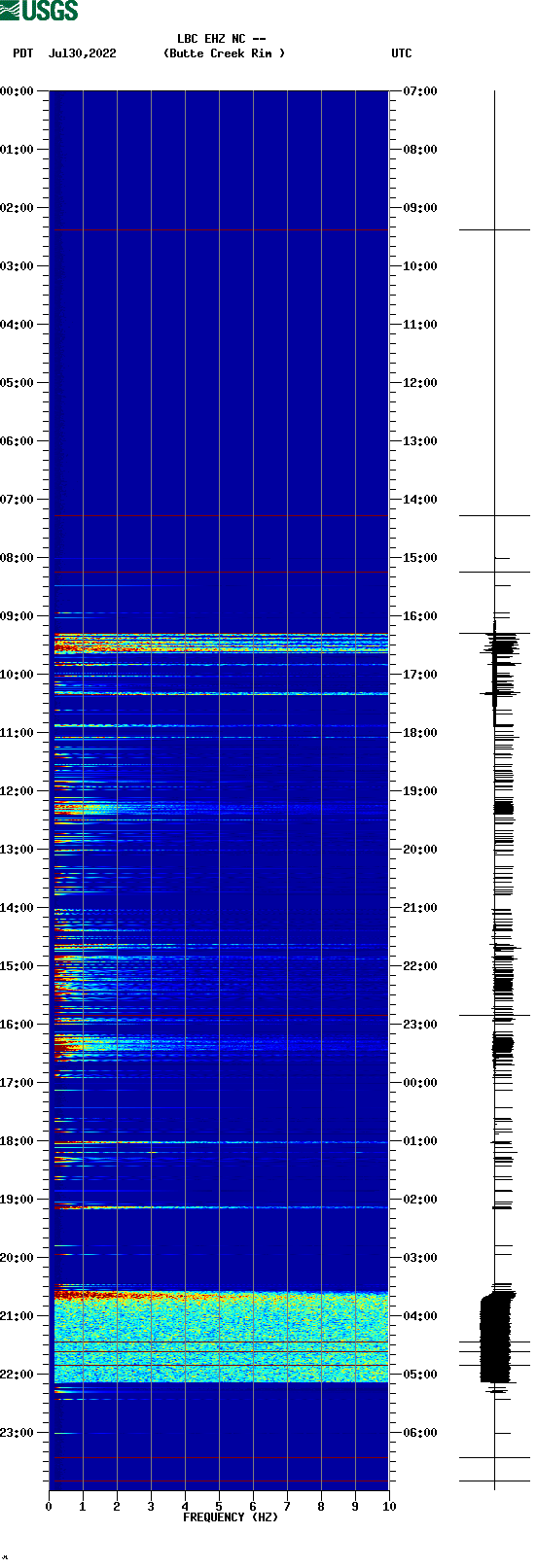The height and width of the screenshot is (1568, 537).
Task: Click the '06:00' PDT time label
Action: coord(18,441)
